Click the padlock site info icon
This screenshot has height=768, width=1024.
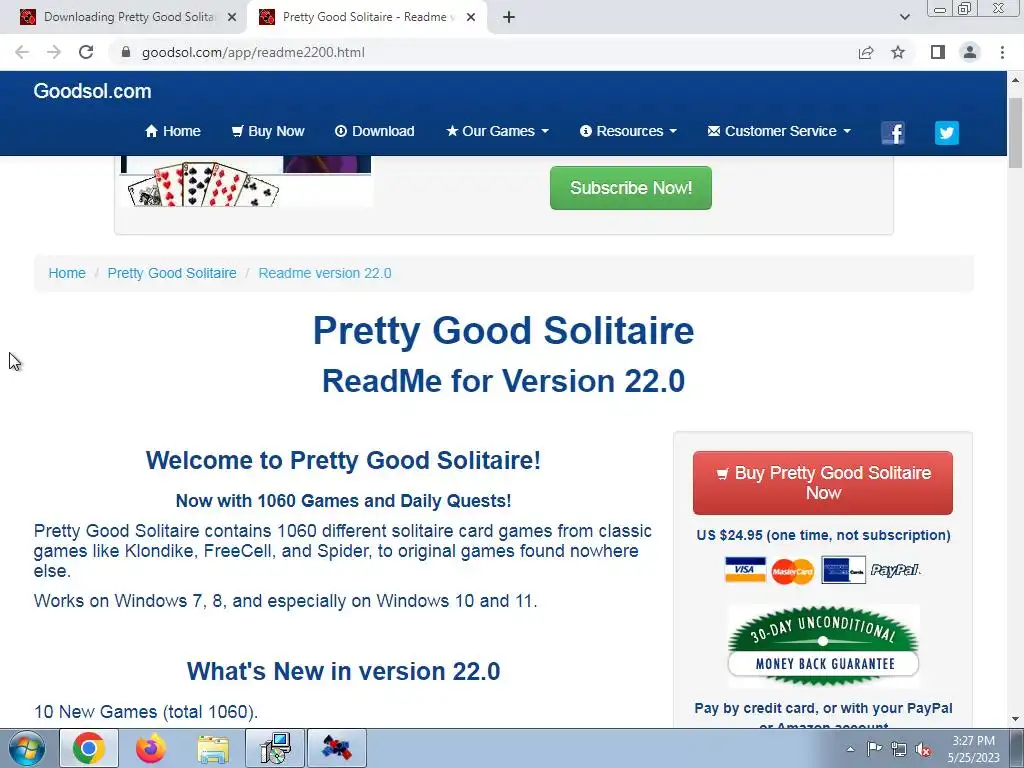coord(126,52)
